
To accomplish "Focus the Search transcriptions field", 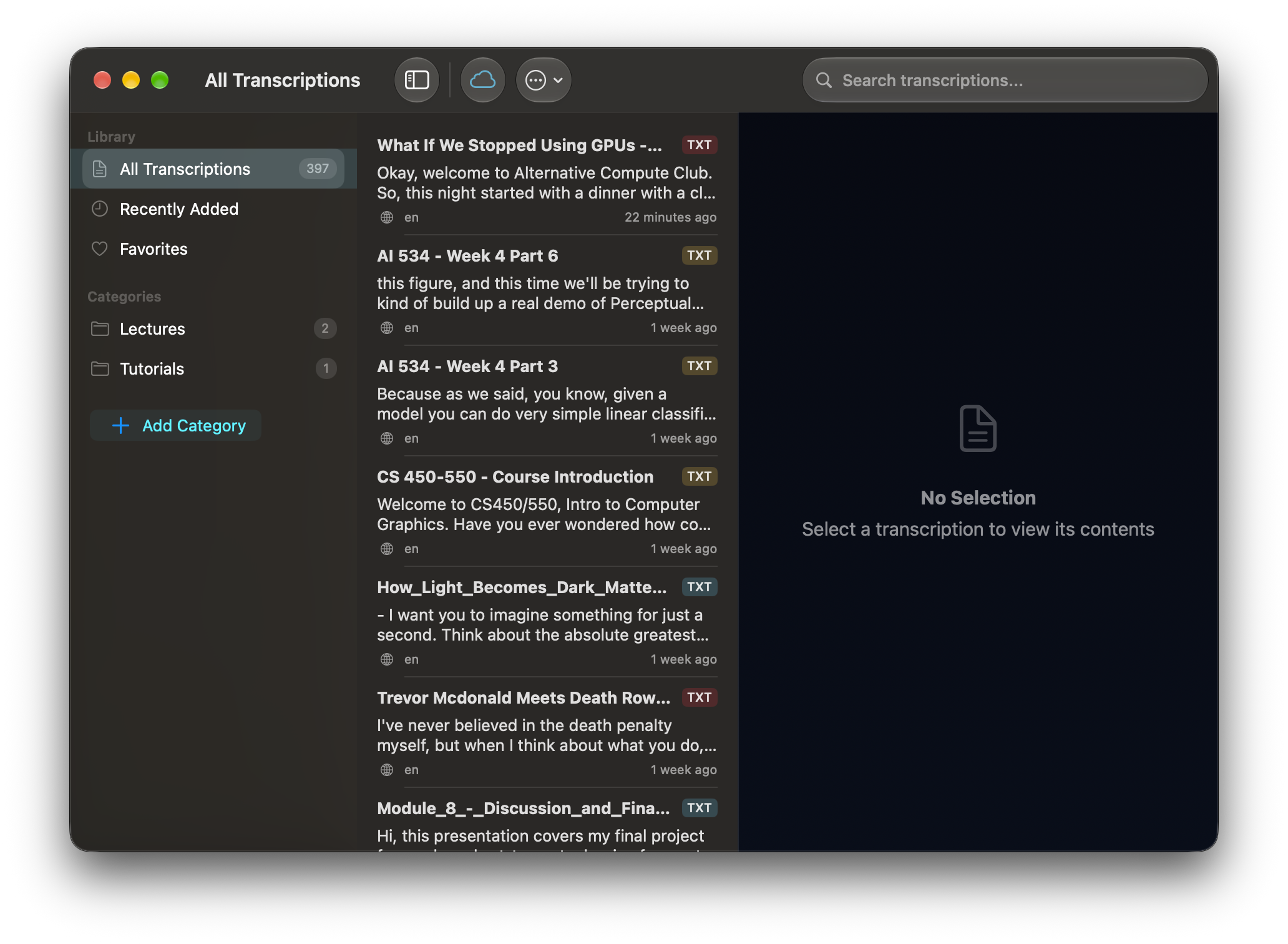I will [x=1005, y=80].
